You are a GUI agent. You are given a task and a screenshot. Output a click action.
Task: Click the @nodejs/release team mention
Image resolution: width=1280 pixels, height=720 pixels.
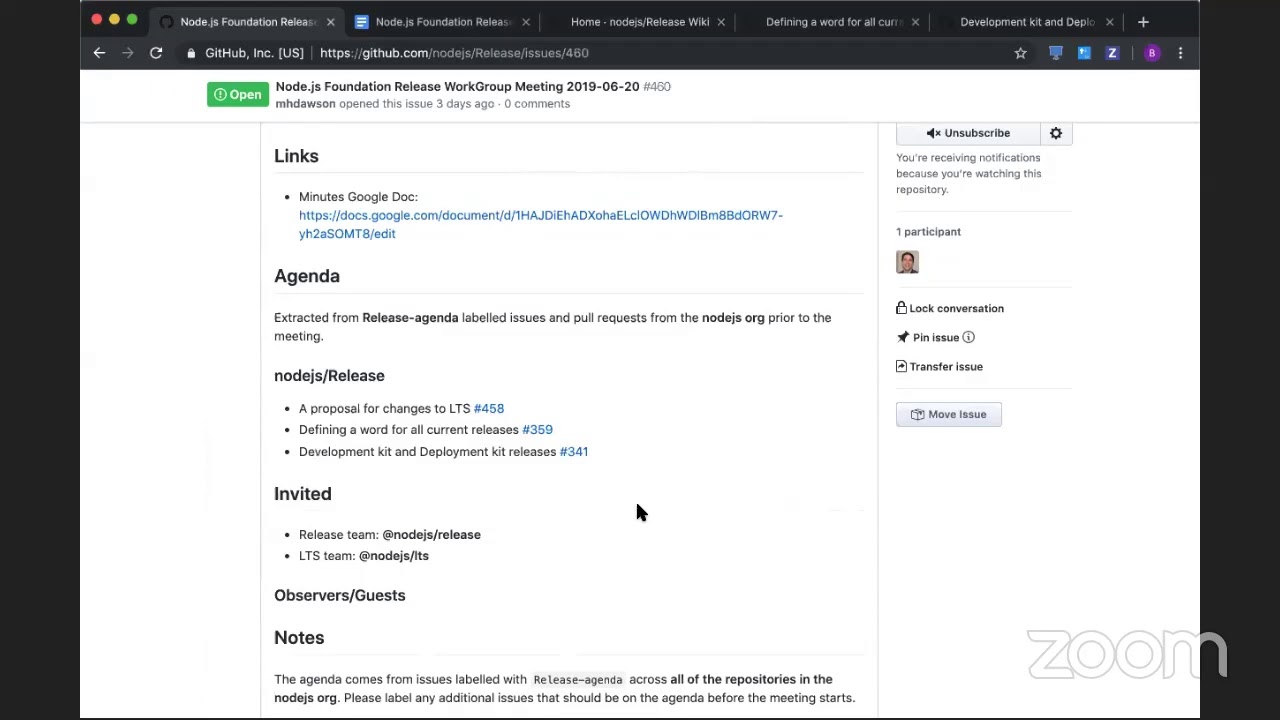coord(431,534)
